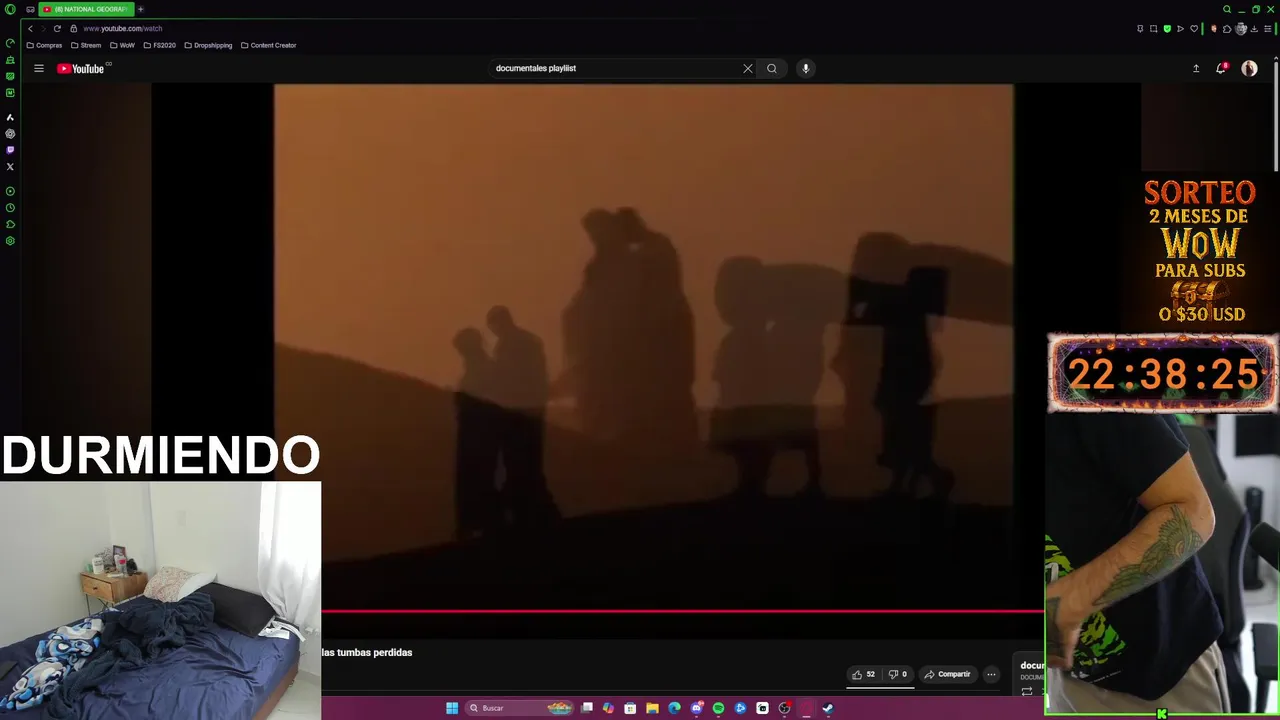
Task: Open Twitch in the Opera sidebar
Action: 10,150
